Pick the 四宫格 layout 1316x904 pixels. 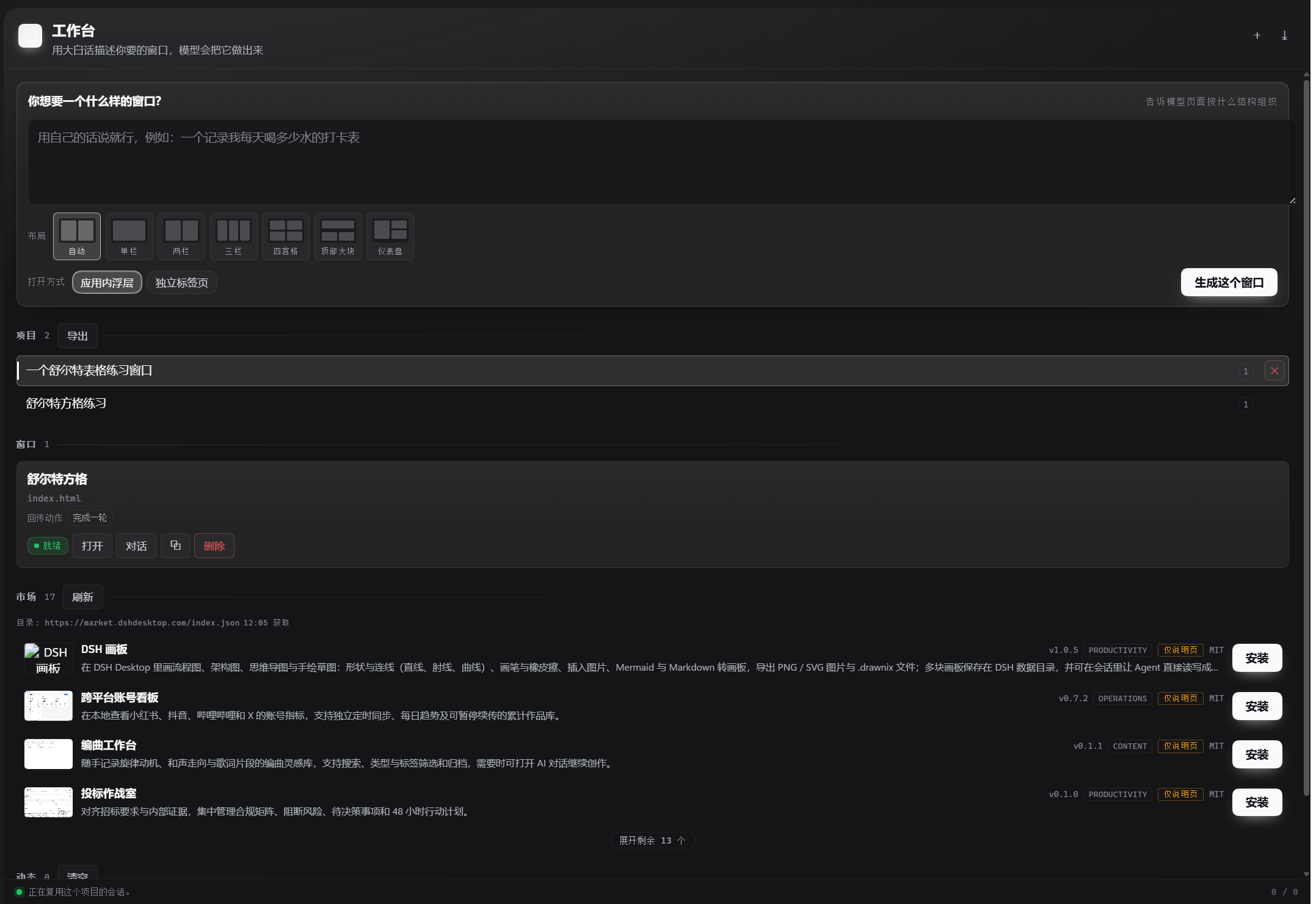286,236
